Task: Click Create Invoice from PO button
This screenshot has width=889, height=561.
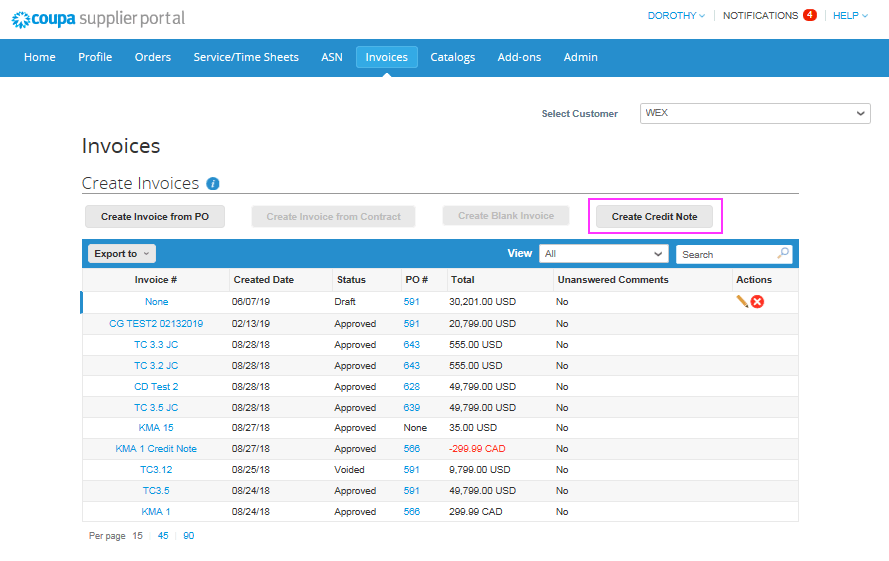Action: 155,217
